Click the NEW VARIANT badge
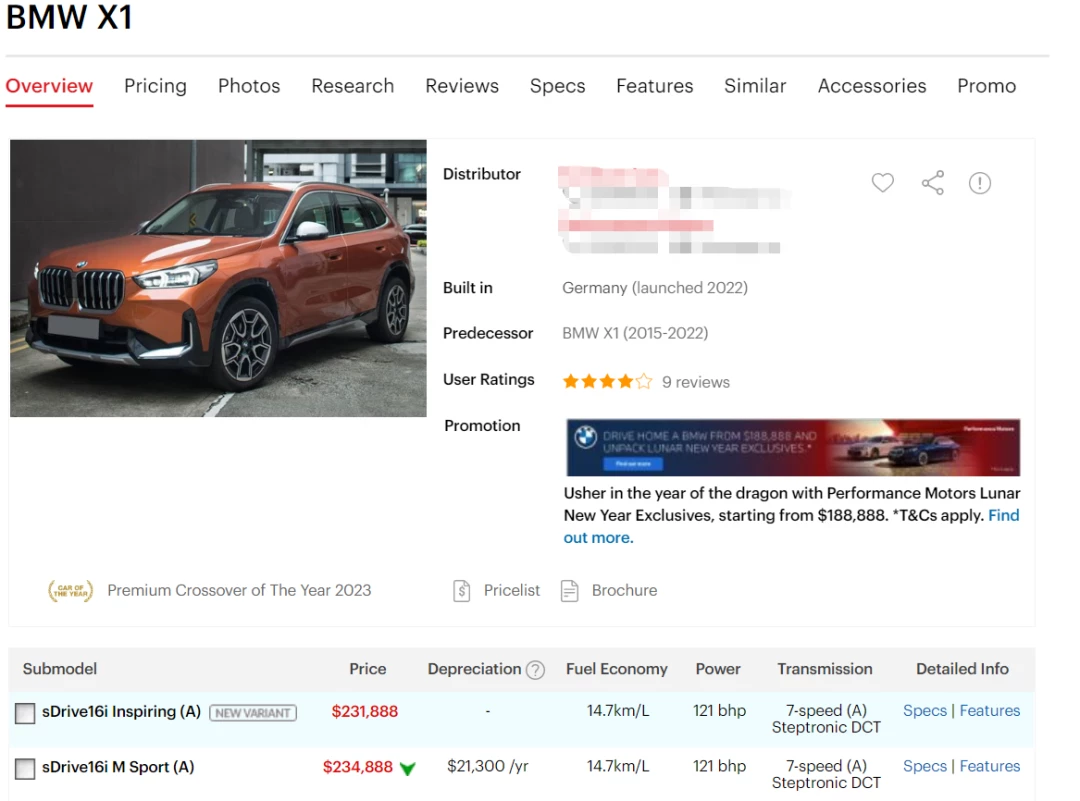The image size is (1080, 801). tap(253, 713)
